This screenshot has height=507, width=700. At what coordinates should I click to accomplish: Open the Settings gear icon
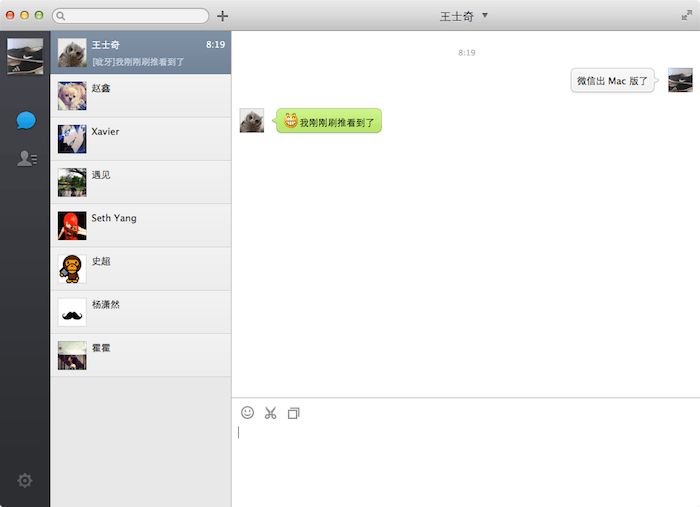25,480
